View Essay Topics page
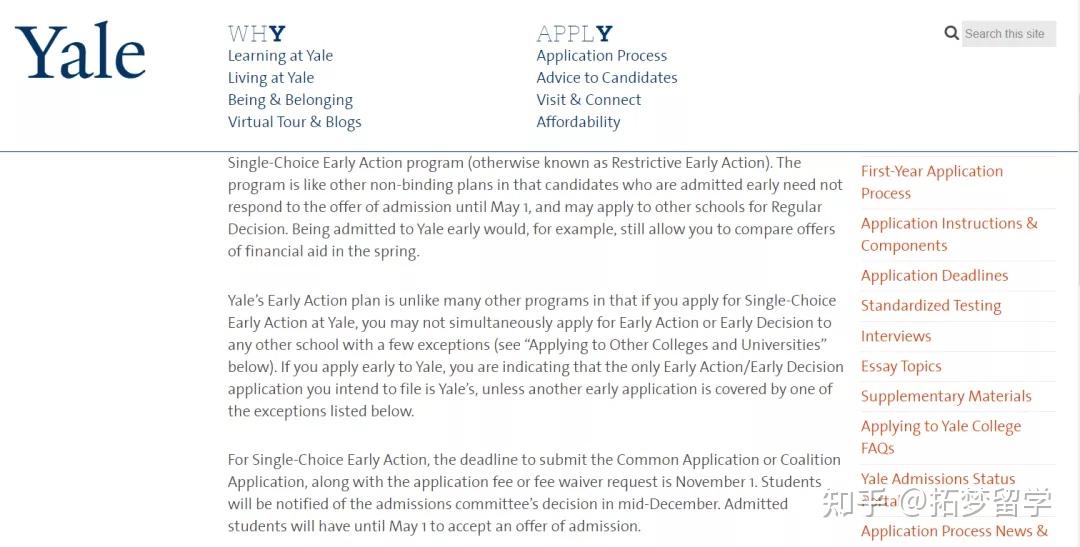 point(900,366)
